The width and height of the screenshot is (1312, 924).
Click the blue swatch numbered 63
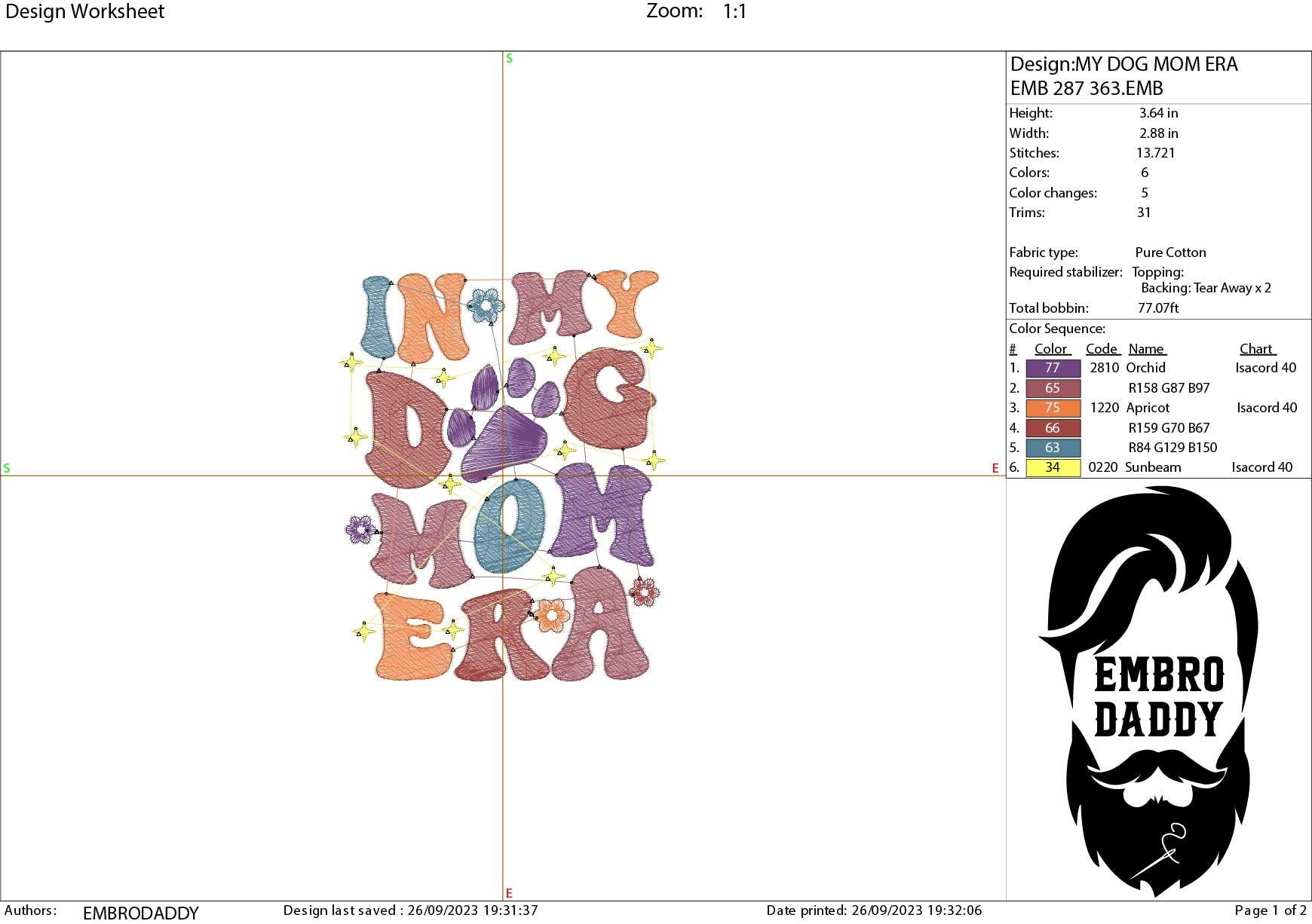(x=1052, y=448)
